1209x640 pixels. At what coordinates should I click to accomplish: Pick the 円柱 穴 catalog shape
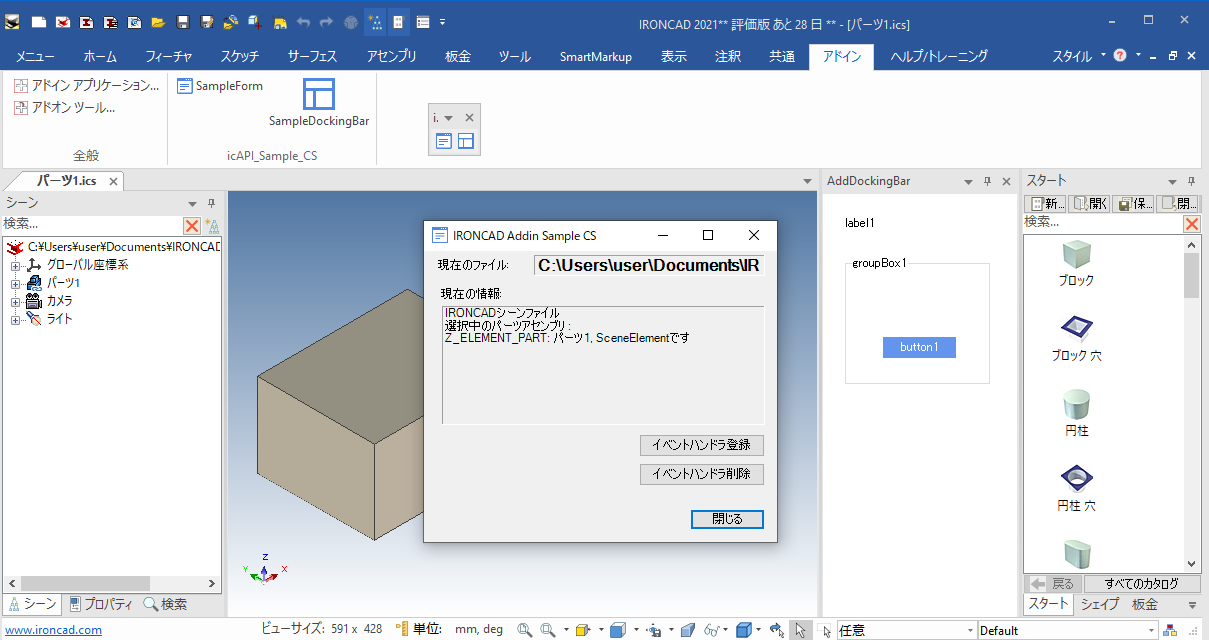pyautogui.click(x=1076, y=488)
